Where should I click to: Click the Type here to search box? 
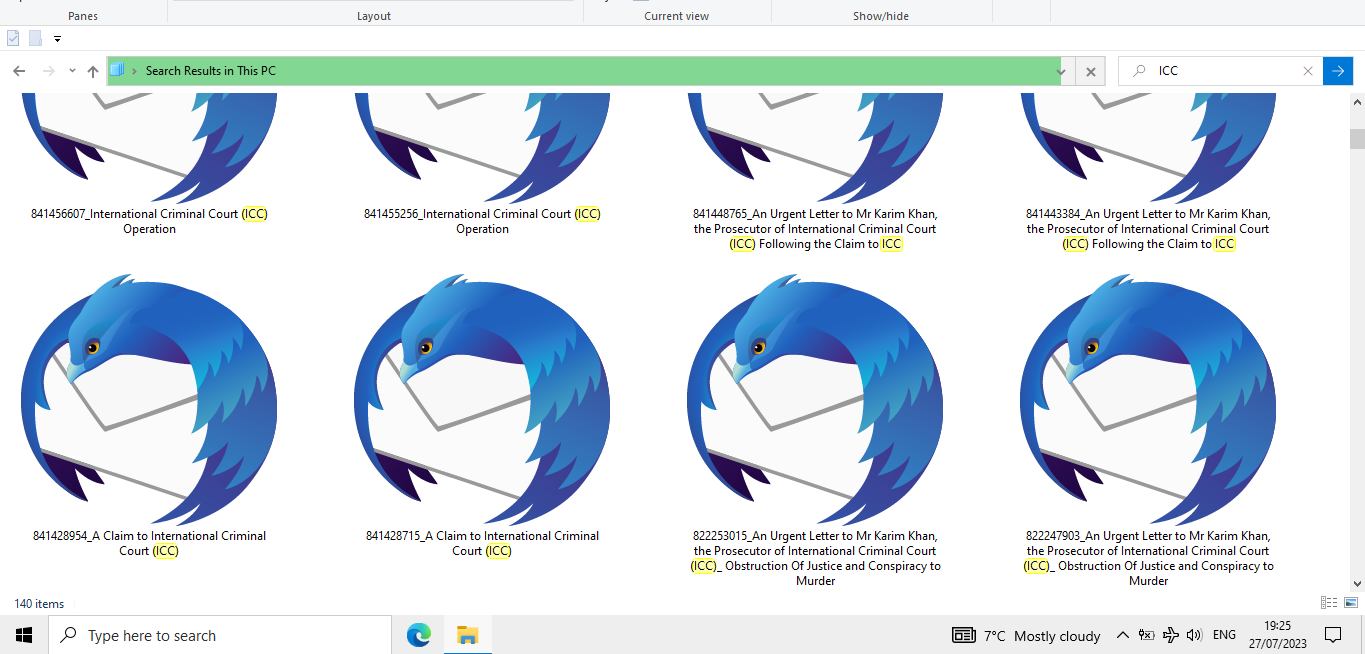tap(220, 635)
